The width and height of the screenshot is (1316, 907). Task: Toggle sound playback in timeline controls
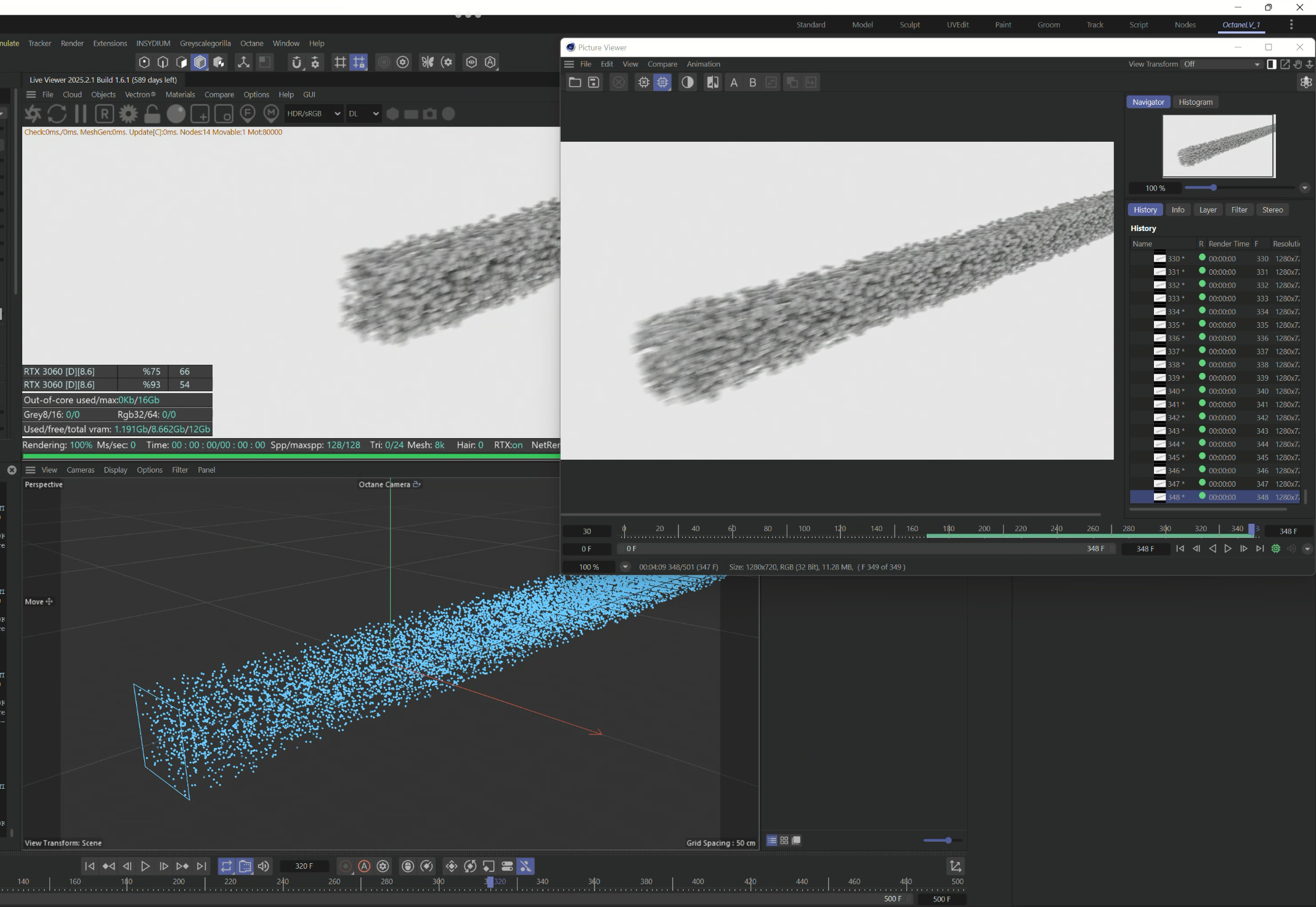coord(264,866)
